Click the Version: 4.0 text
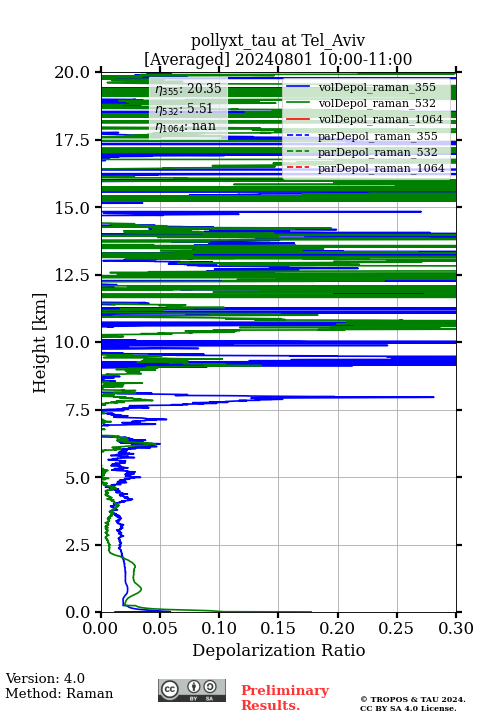The width and height of the screenshot is (480, 720). (45, 678)
